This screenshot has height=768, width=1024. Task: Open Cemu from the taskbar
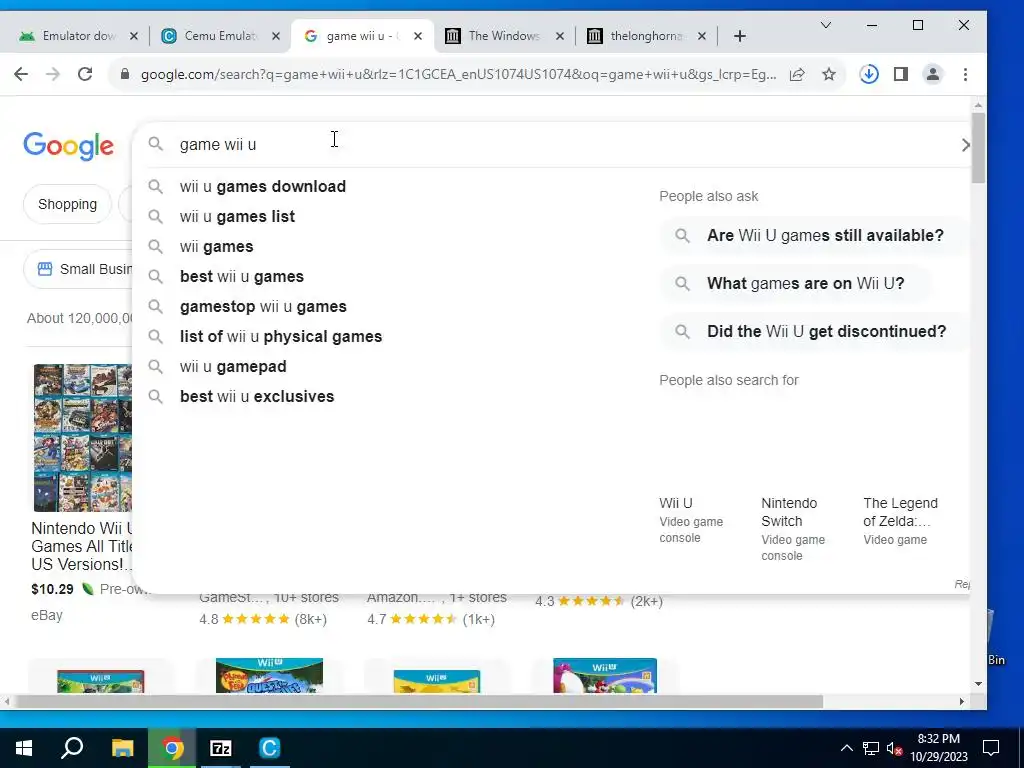click(x=270, y=748)
